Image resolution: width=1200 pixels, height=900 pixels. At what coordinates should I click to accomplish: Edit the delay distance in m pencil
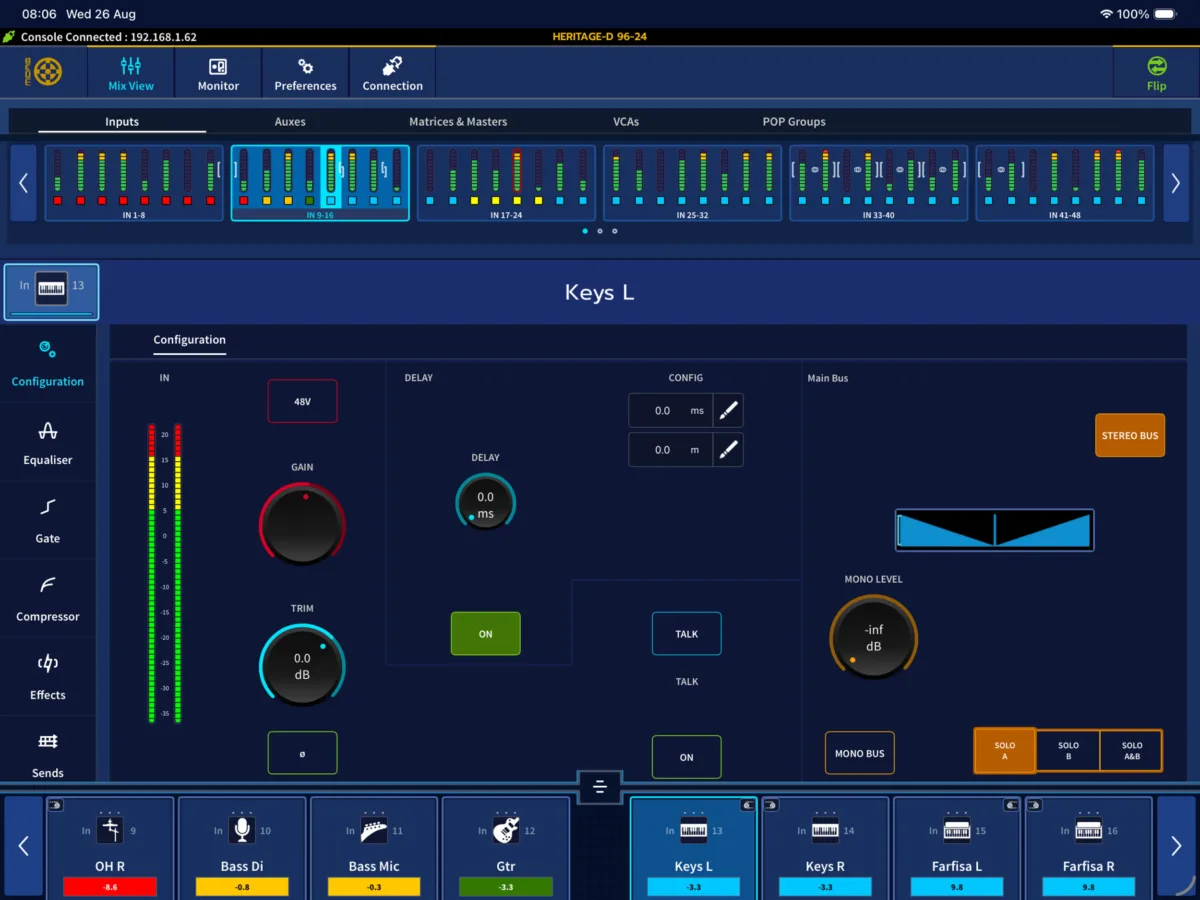(728, 450)
